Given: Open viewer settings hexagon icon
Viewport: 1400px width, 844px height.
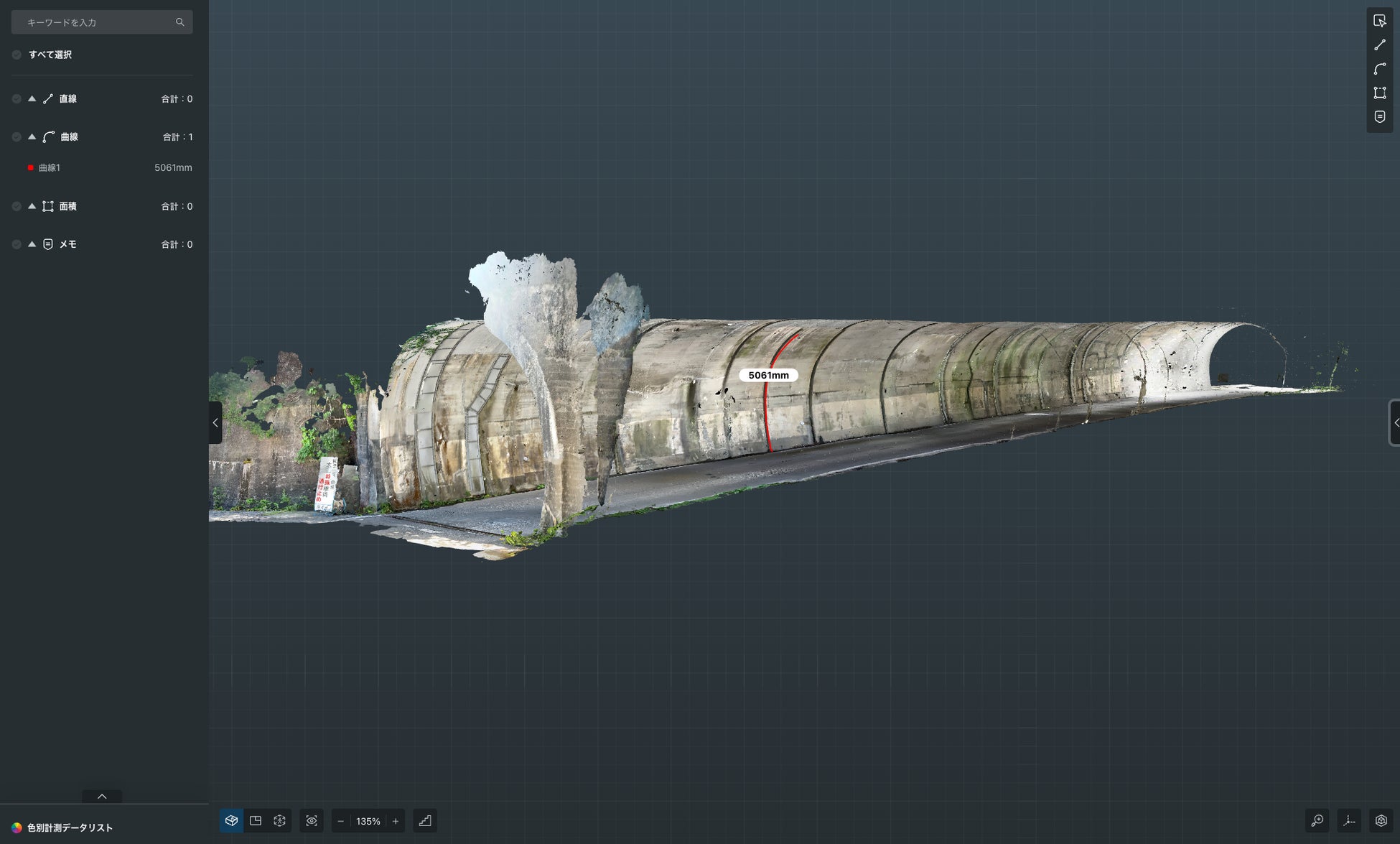Looking at the screenshot, I should pyautogui.click(x=1381, y=820).
